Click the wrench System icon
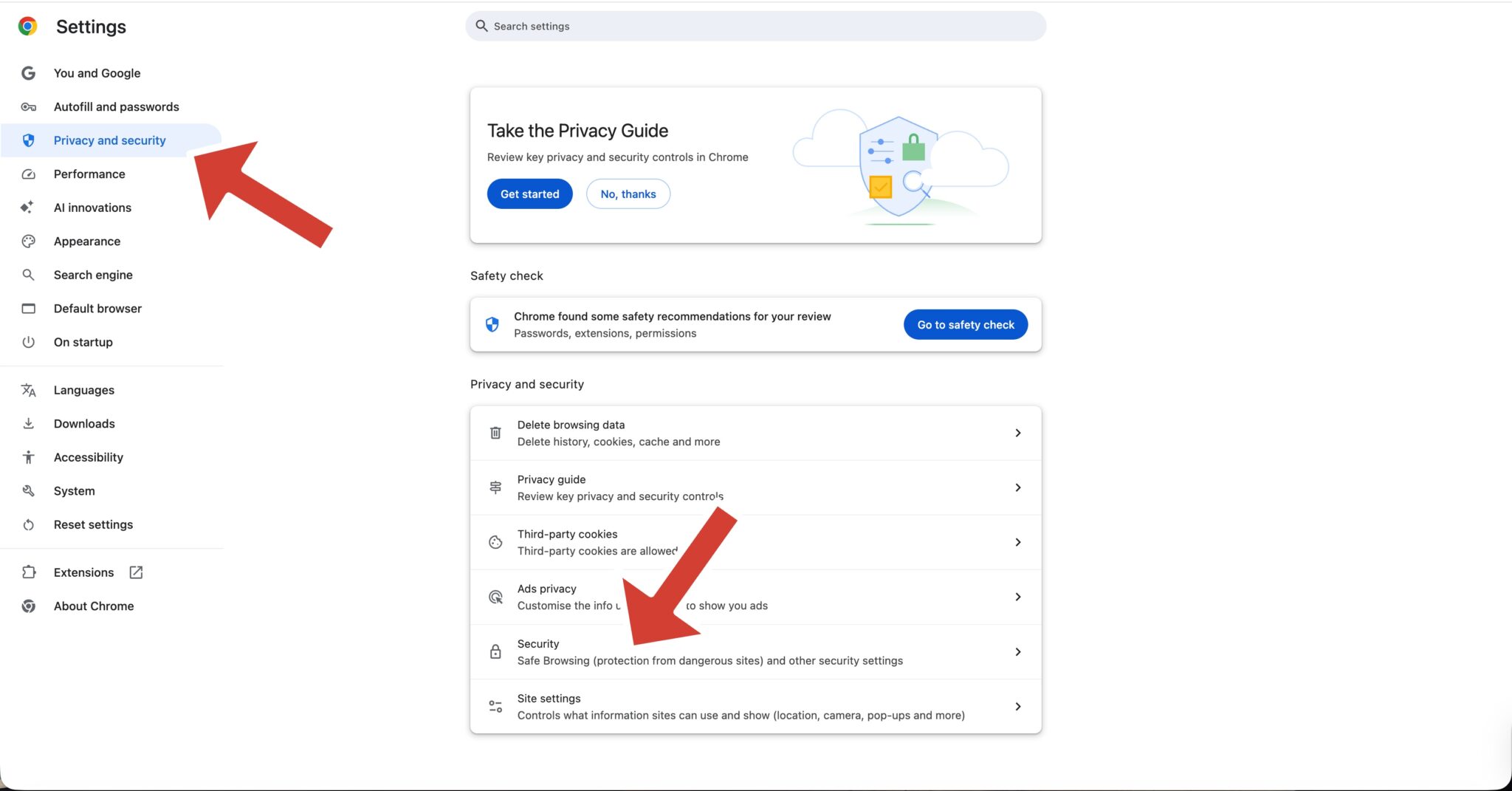 pos(28,491)
